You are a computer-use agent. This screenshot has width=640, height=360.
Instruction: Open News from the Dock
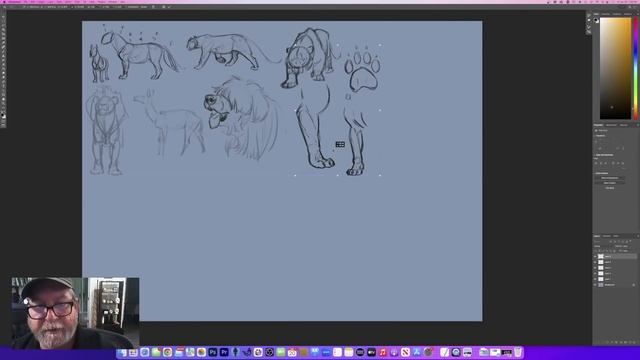click(405, 352)
